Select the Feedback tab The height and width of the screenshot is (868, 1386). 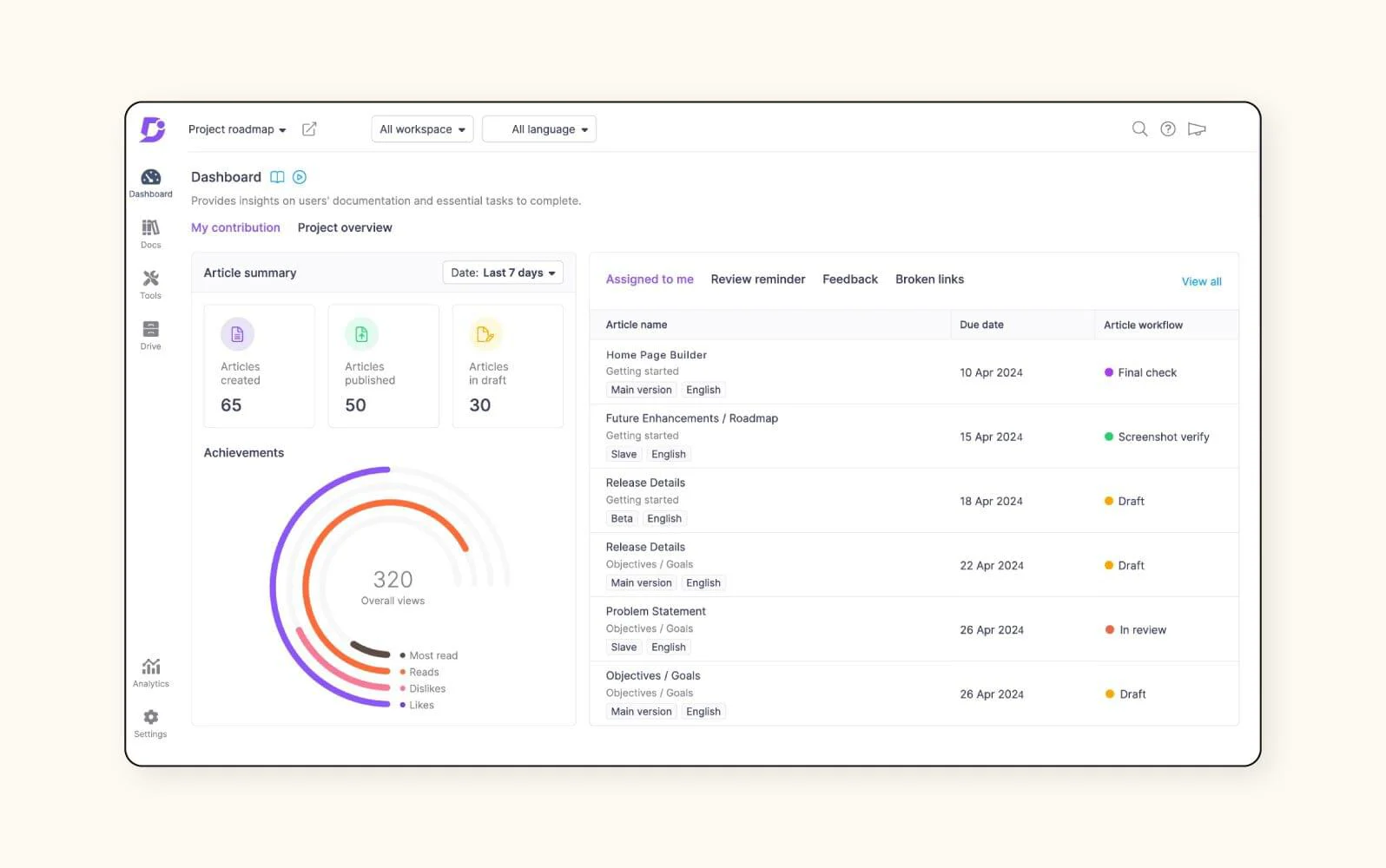click(x=850, y=279)
